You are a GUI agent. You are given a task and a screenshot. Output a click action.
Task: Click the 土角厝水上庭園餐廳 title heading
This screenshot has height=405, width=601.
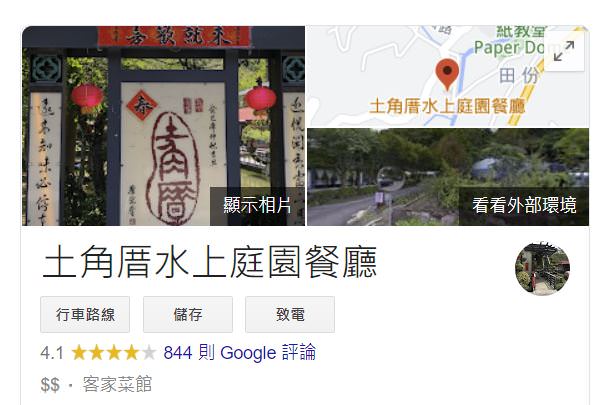click(x=210, y=262)
